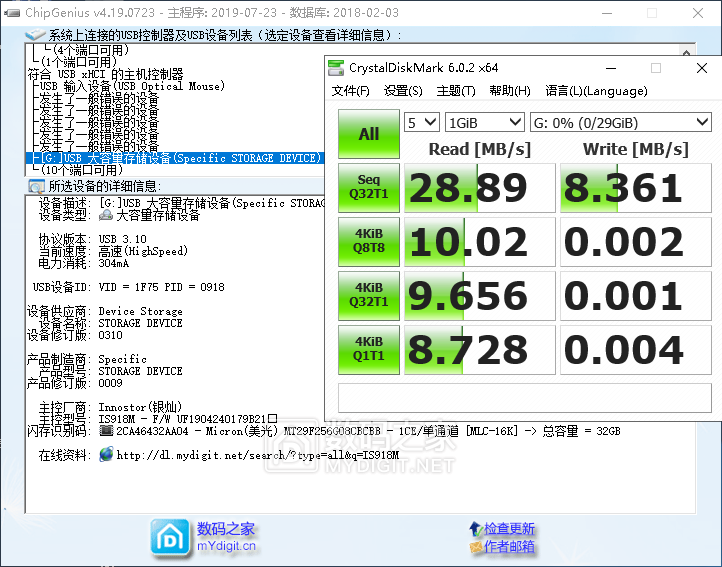Close the CrystalDiskMark window
Viewport: 722px width, 567px height.
point(702,68)
